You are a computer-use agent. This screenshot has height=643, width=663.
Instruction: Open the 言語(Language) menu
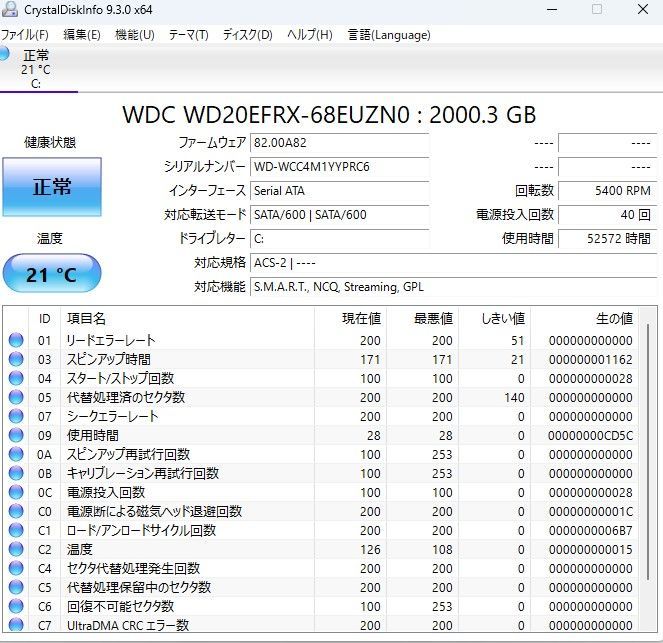(x=389, y=35)
